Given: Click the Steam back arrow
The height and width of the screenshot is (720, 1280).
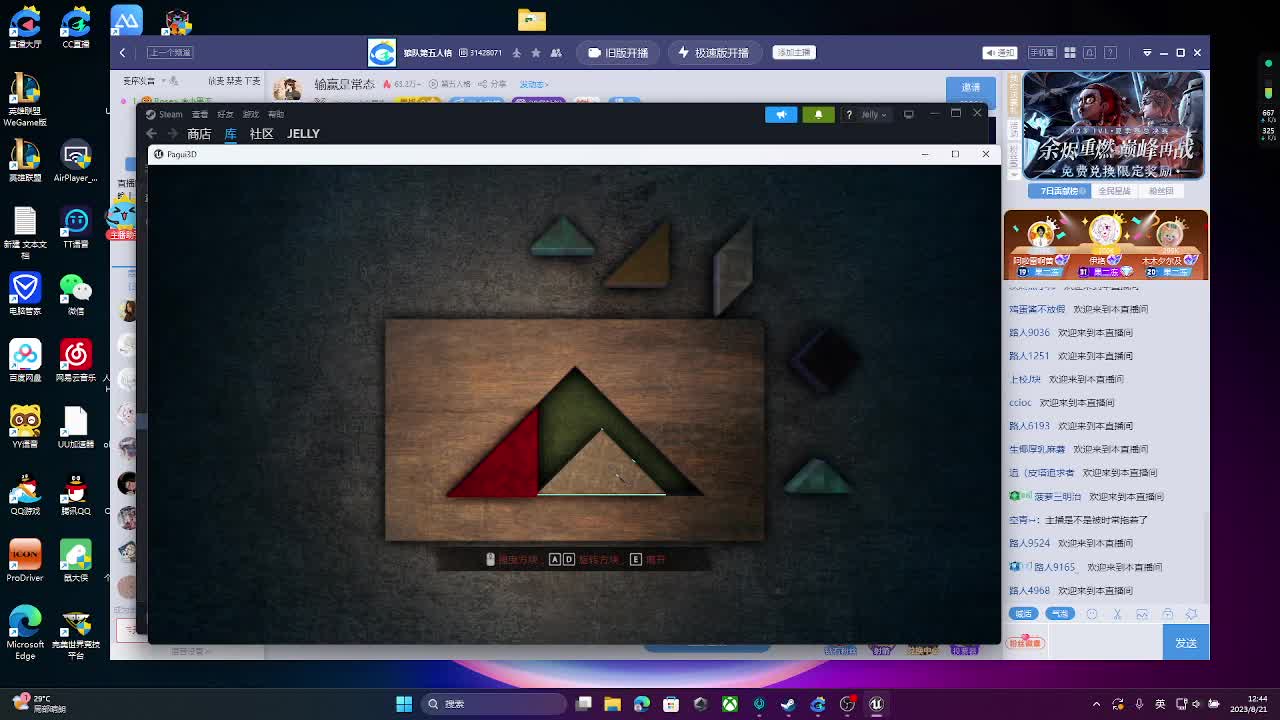Looking at the screenshot, I should [151, 134].
